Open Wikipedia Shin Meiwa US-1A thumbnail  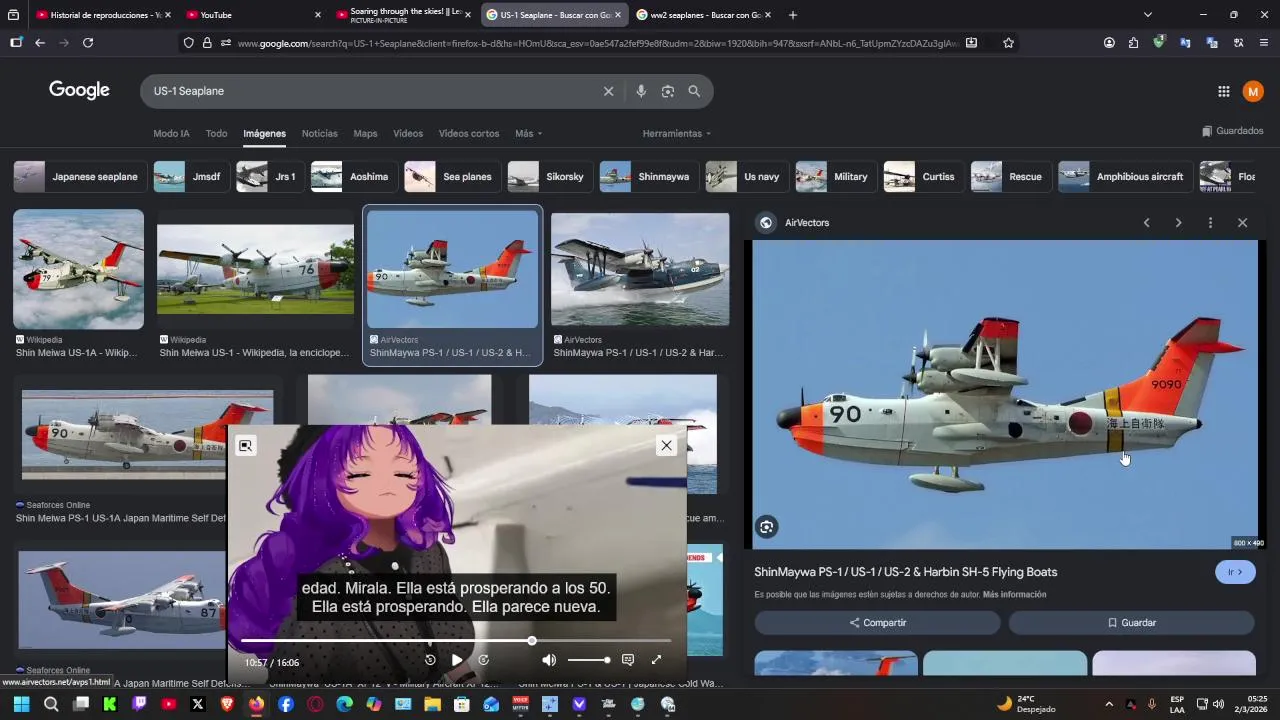pyautogui.click(x=78, y=269)
